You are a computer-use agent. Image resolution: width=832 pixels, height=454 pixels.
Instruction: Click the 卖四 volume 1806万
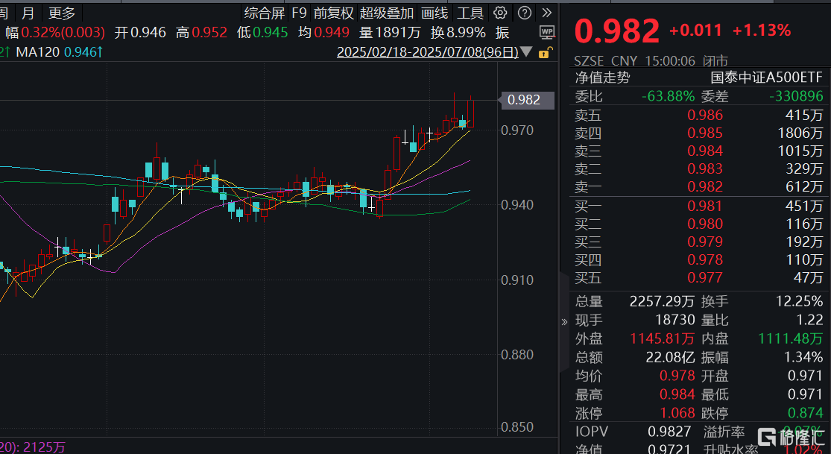point(800,133)
